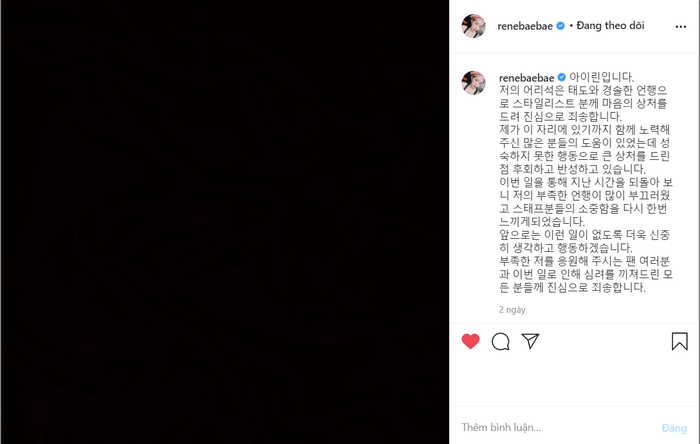Screen dimensions: 700x444
Task: Open the three-dots more options menu
Action: [x=681, y=27]
